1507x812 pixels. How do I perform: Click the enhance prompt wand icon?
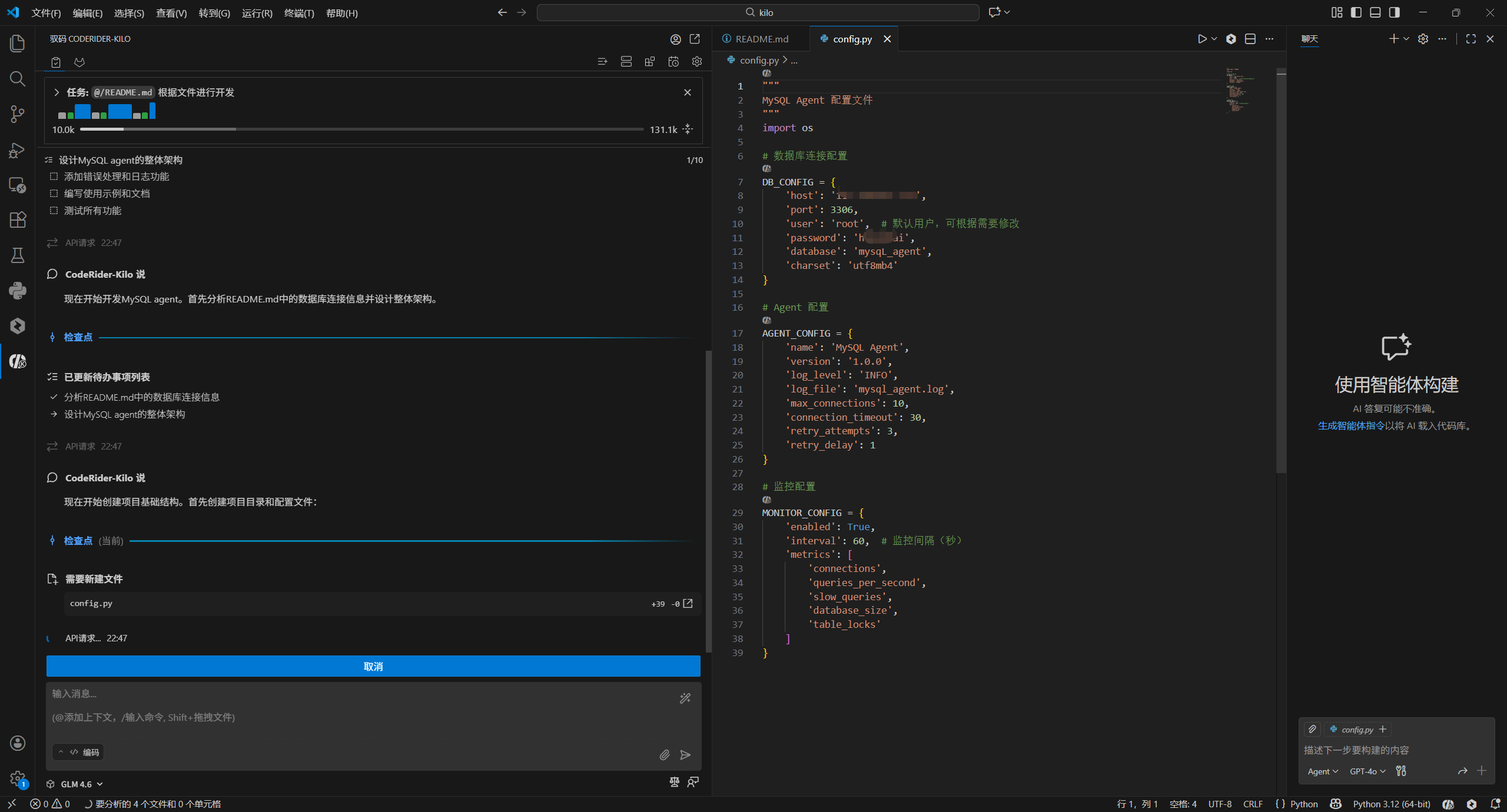(685, 698)
